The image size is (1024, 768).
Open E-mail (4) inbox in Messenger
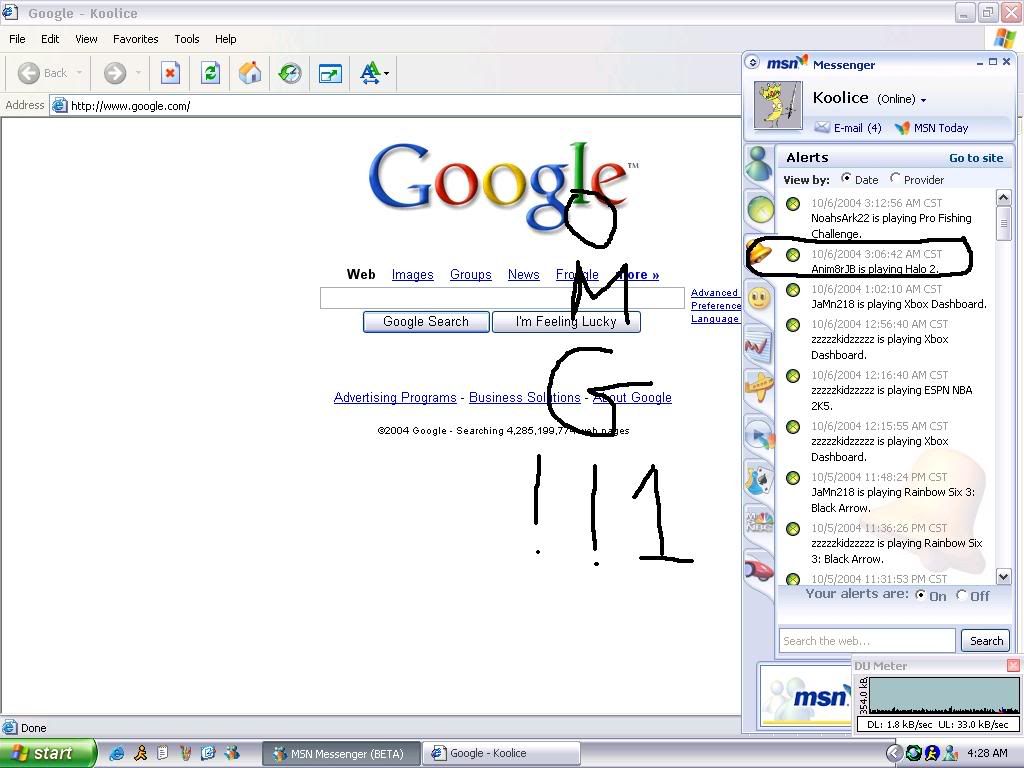(x=848, y=128)
